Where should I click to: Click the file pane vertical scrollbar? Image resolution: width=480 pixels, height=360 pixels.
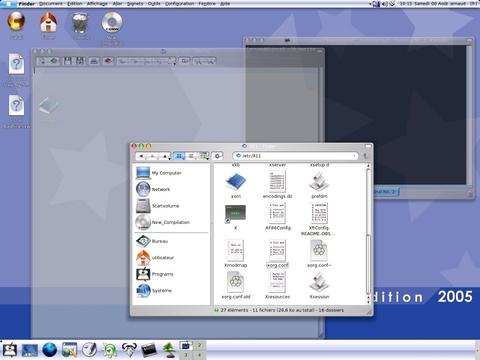point(368,233)
